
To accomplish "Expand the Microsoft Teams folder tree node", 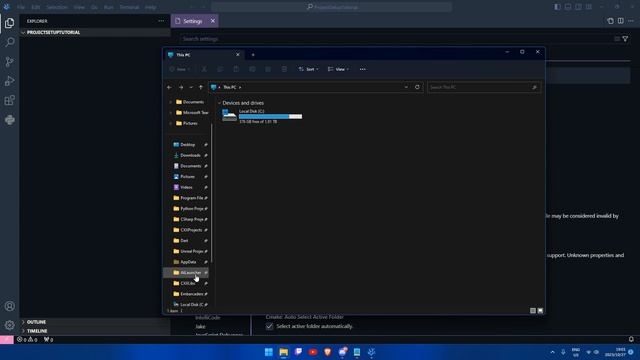I will pos(171,113).
